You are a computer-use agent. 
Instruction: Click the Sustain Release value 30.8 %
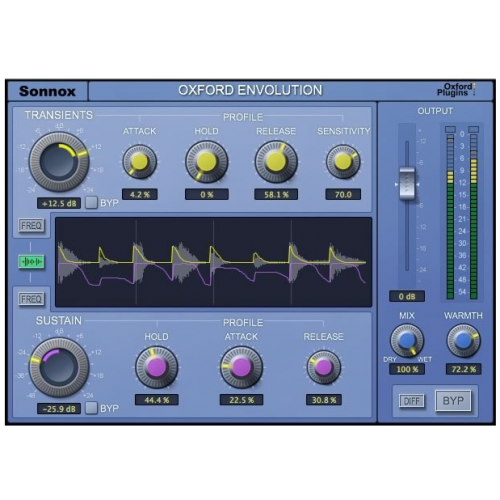pyautogui.click(x=324, y=400)
